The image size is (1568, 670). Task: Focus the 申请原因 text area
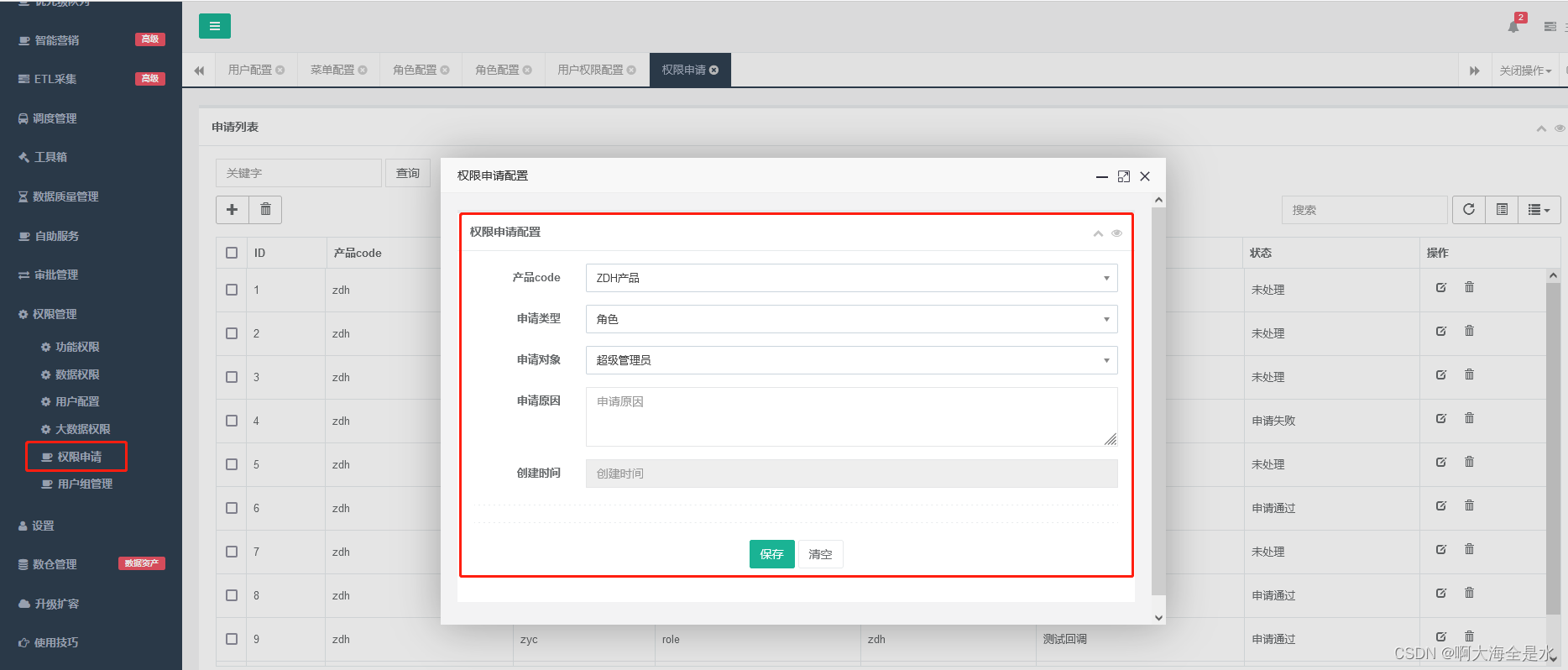851,416
